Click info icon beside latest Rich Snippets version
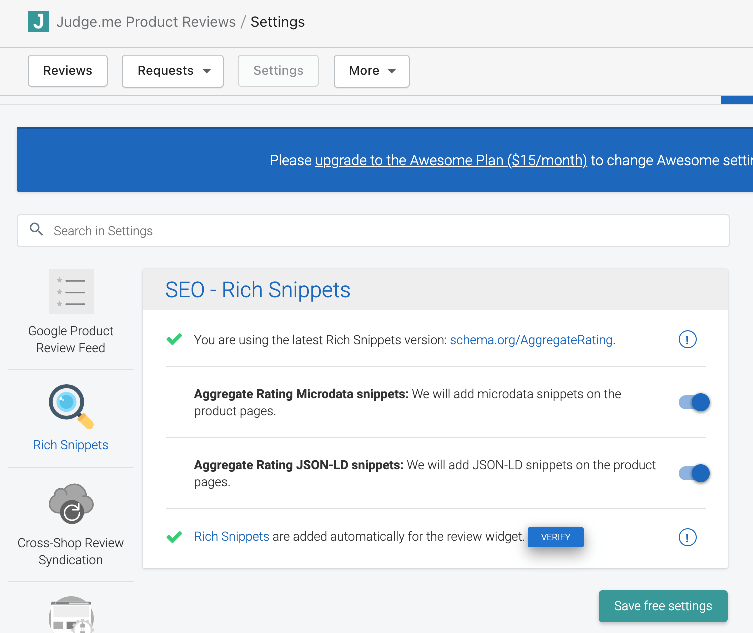The width and height of the screenshot is (753, 633). [x=687, y=340]
